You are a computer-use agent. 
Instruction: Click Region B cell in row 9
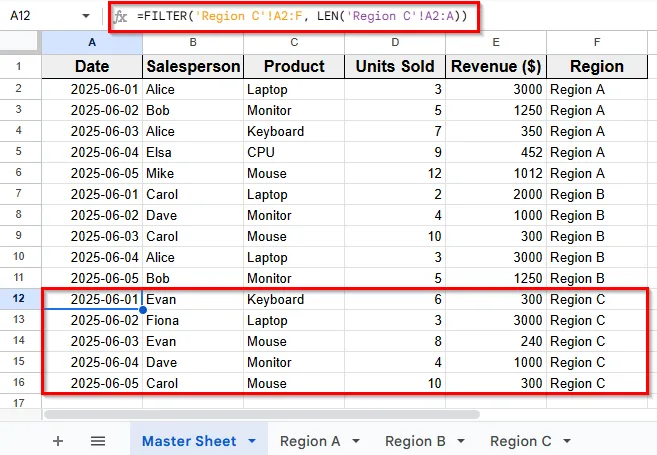coord(597,236)
